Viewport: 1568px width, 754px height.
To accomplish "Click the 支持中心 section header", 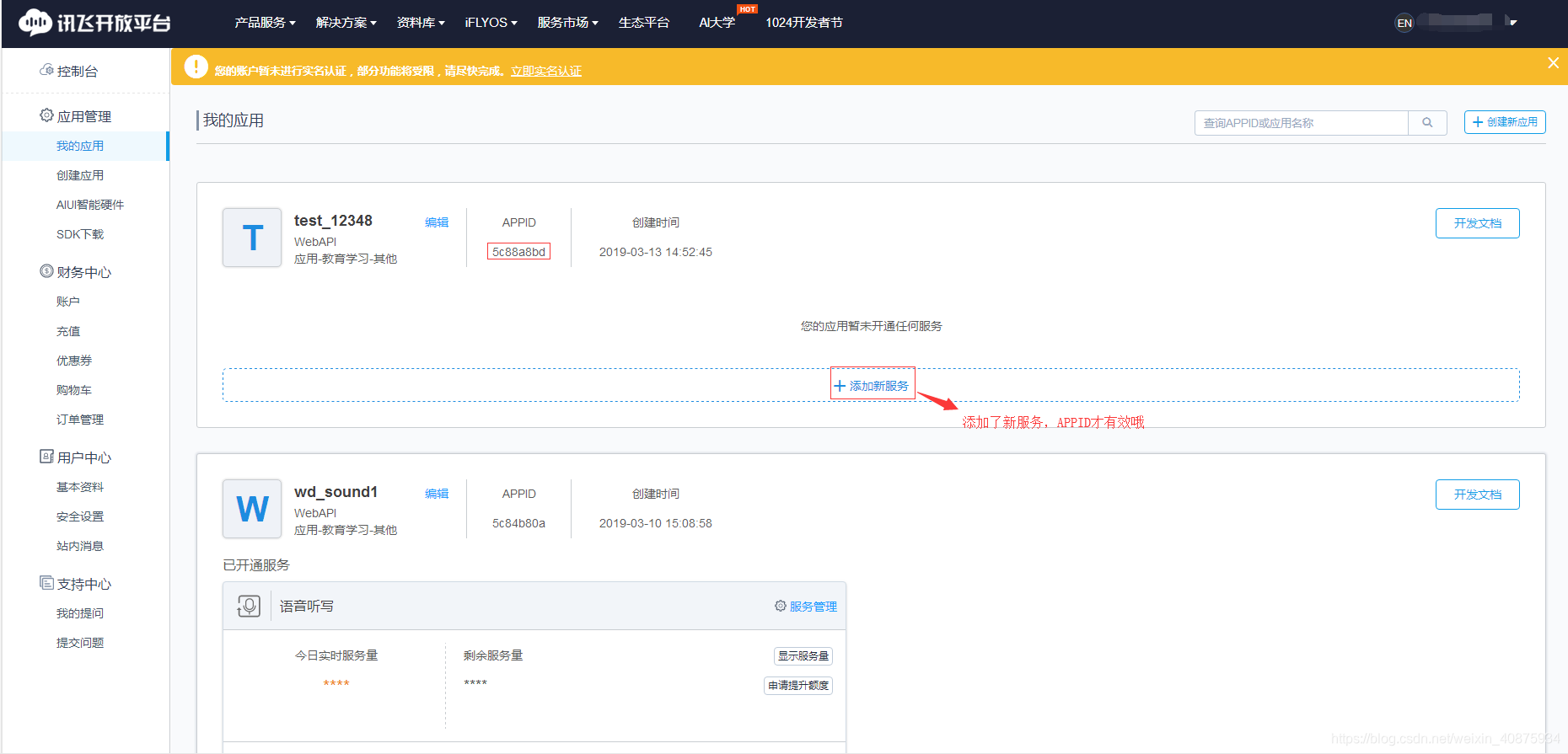I will tap(76, 584).
